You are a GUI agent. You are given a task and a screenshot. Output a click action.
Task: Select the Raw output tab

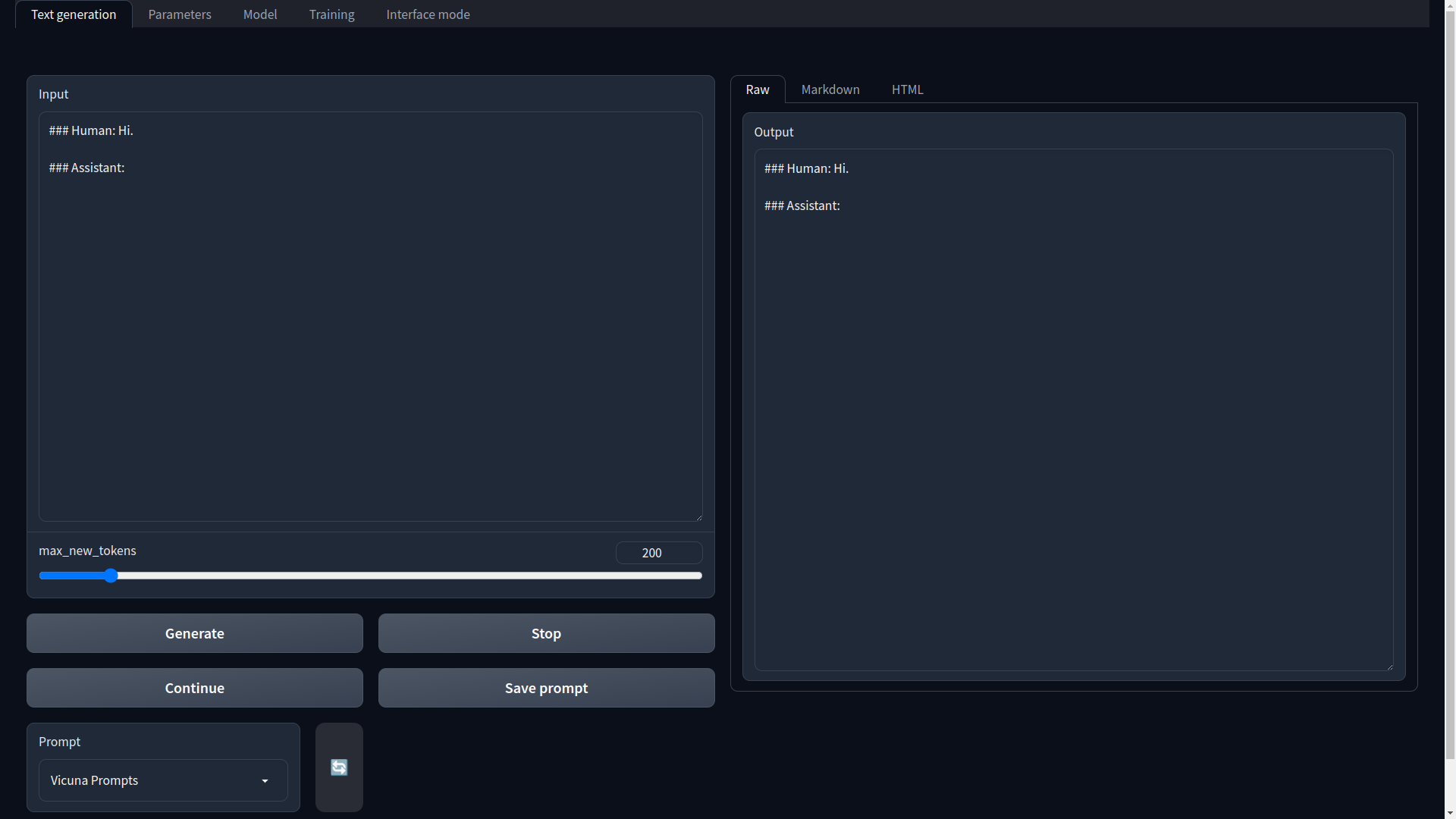pyautogui.click(x=758, y=89)
